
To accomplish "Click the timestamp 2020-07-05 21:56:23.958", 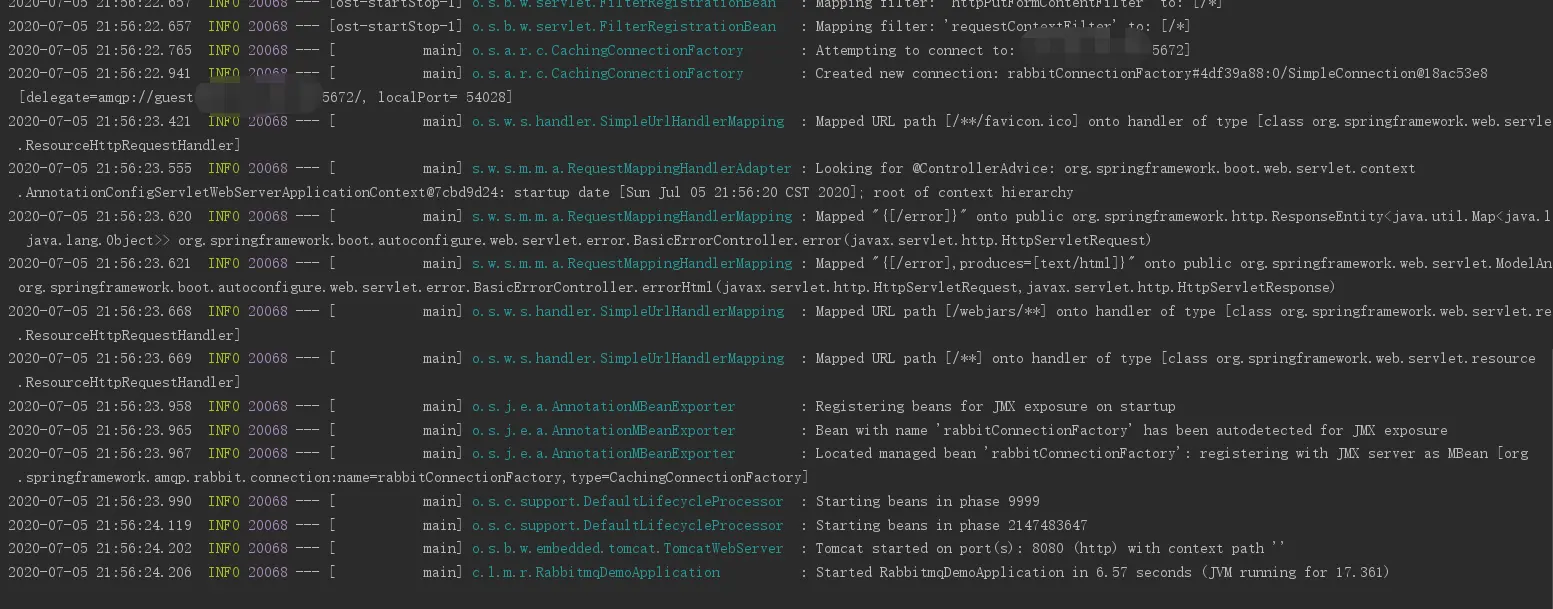I will pos(100,406).
